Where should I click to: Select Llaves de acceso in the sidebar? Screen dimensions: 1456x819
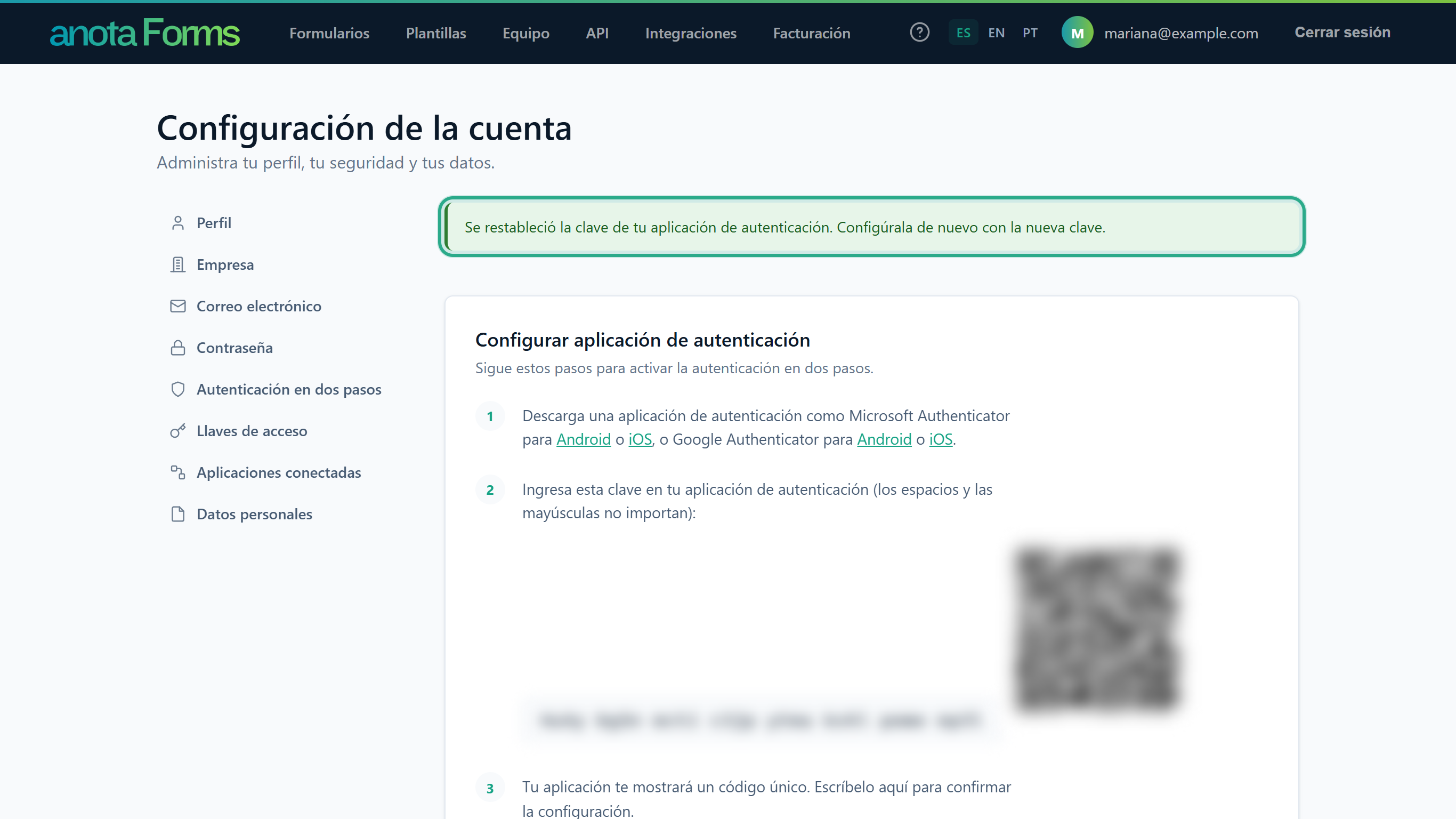(x=252, y=431)
